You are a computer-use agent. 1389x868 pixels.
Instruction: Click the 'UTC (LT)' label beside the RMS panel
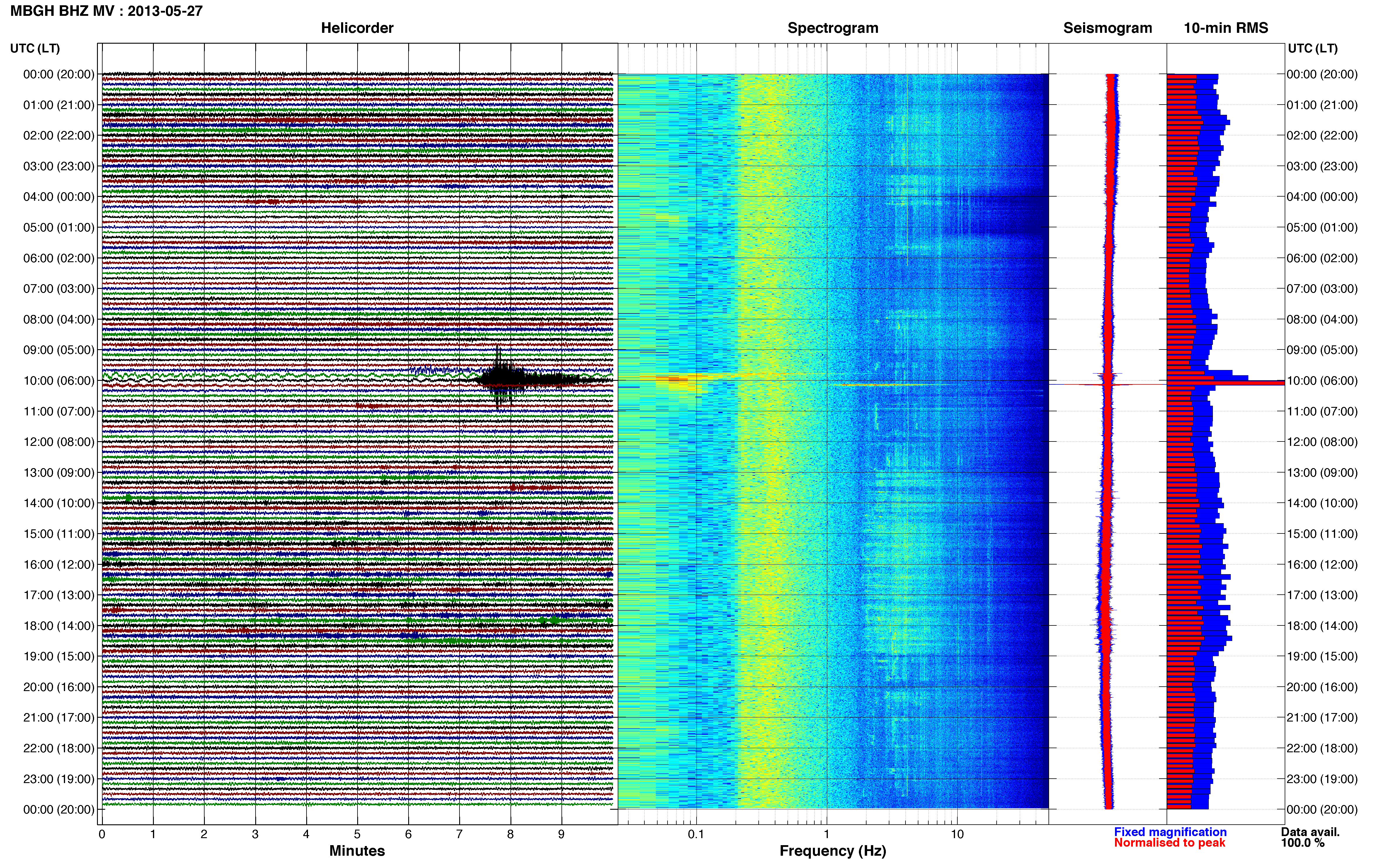pyautogui.click(x=1313, y=48)
